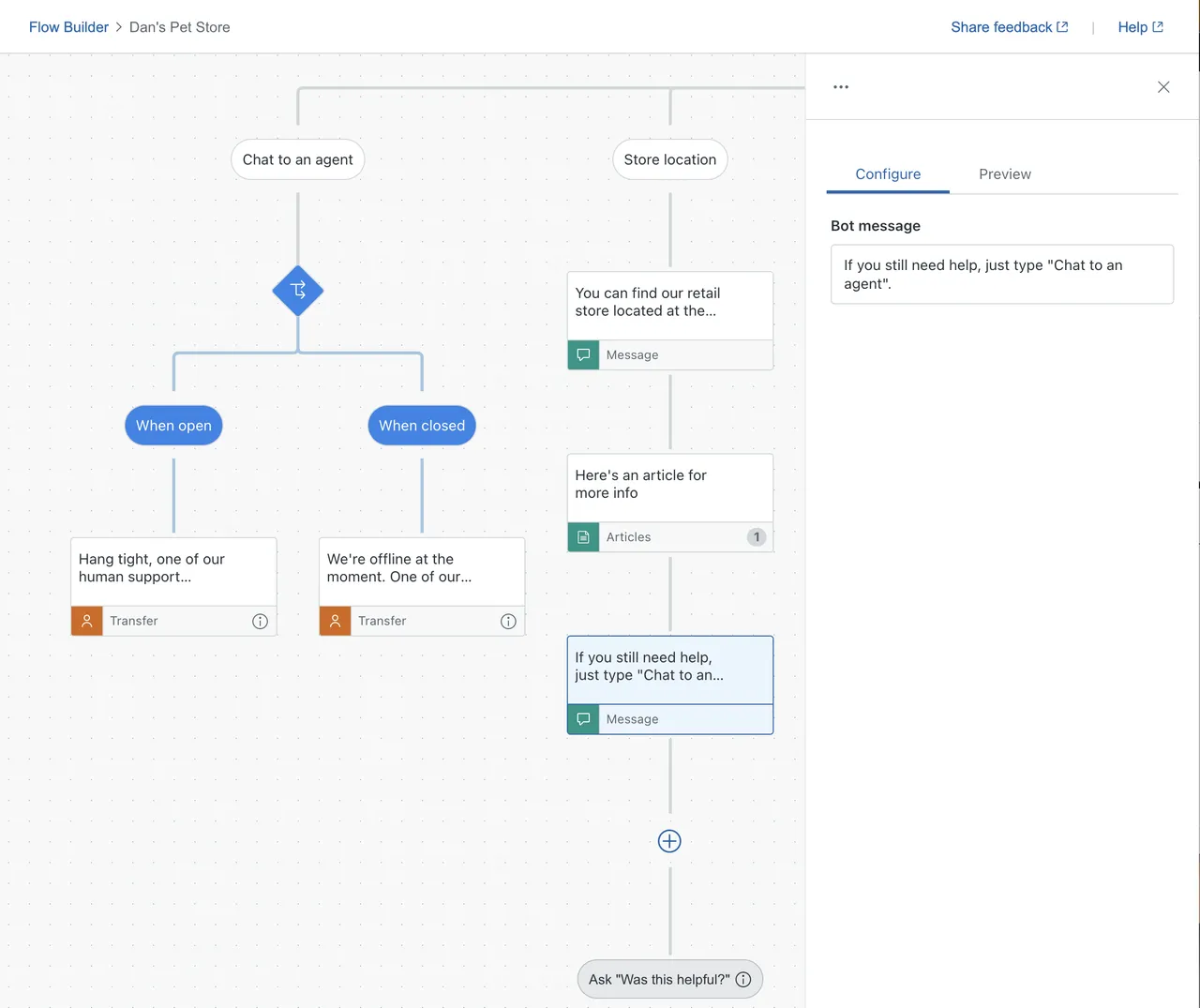This screenshot has height=1008, width=1200.
Task: Select the Store location answer node
Action: [x=670, y=159]
